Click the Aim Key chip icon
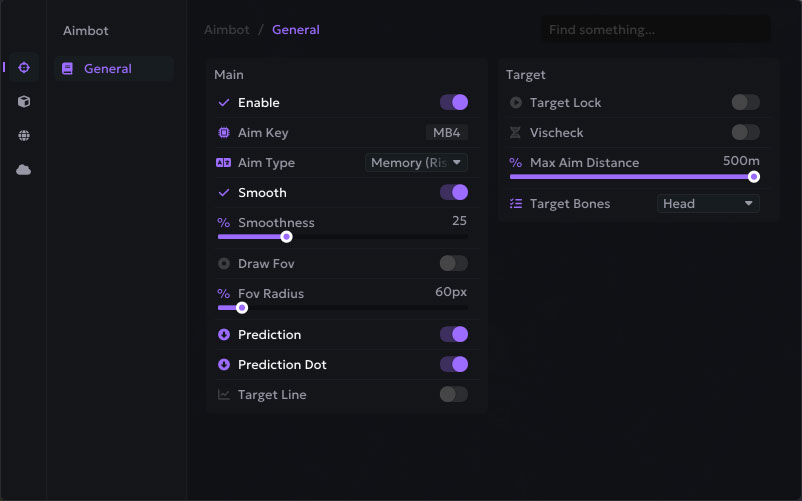The width and height of the screenshot is (802, 501). coord(224,133)
